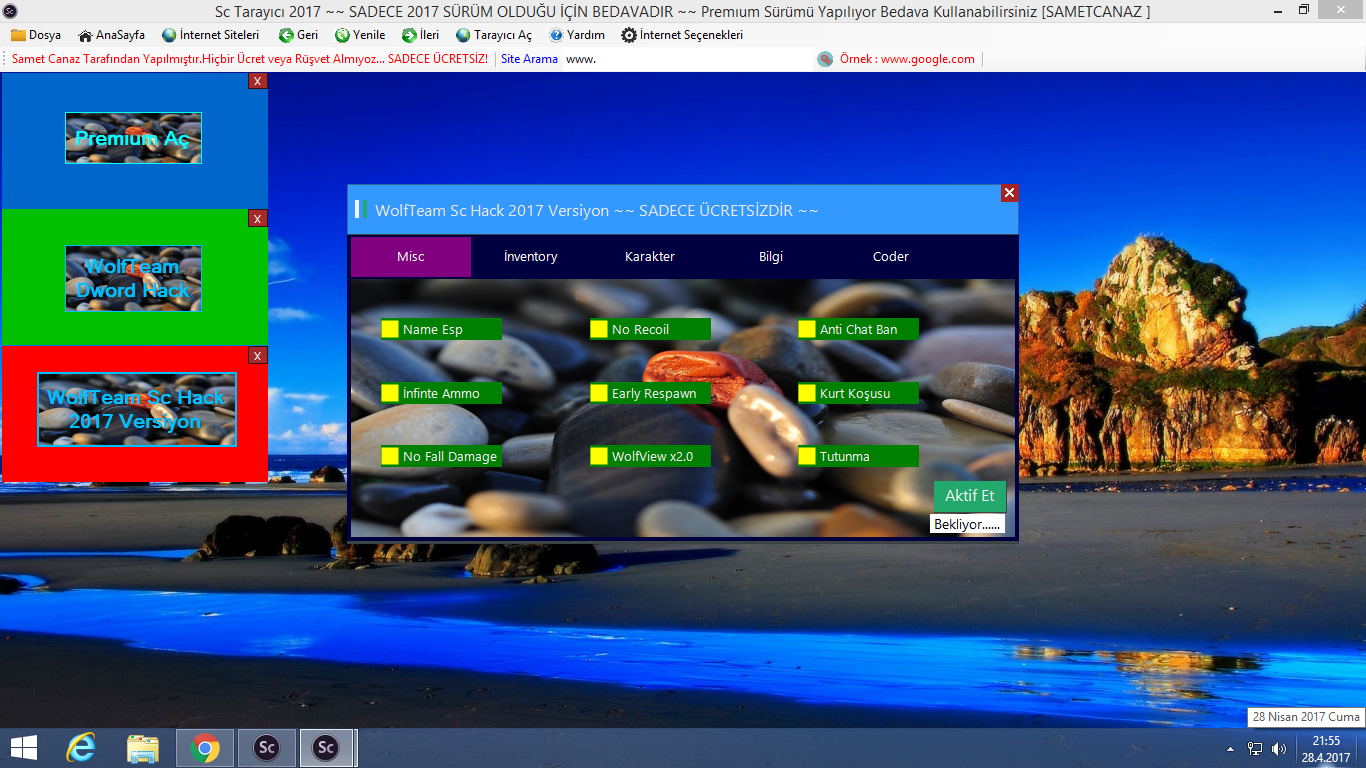Go to AnaSayfa home page
The width and height of the screenshot is (1366, 768).
tap(112, 35)
